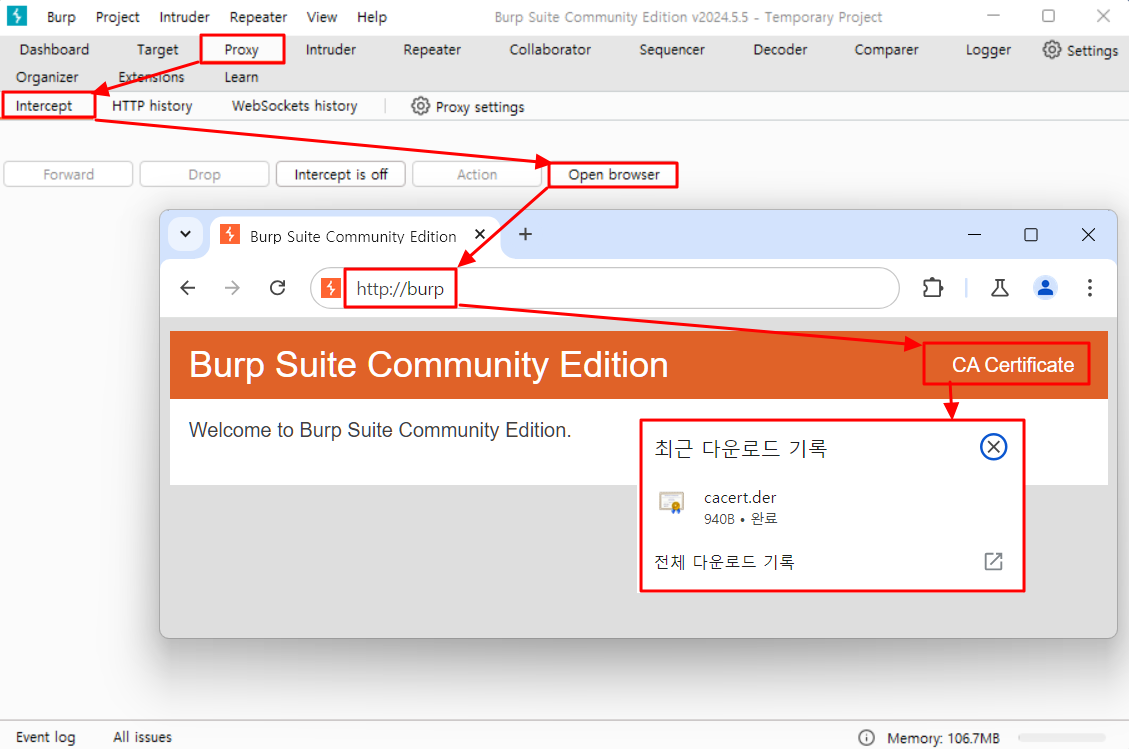Click the Action button
Image resolution: width=1129 pixels, height=749 pixels.
(477, 174)
